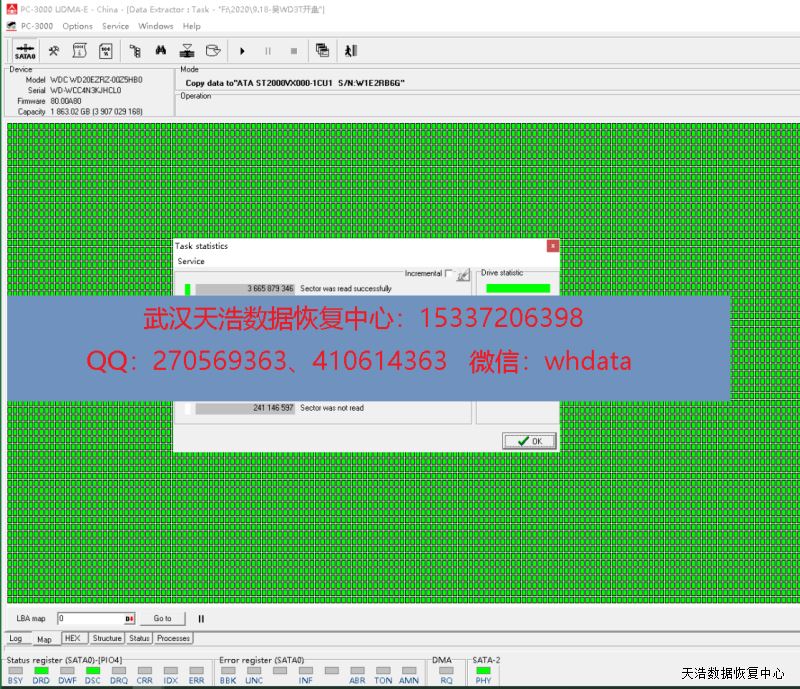Open the Processes tab
The width and height of the screenshot is (800, 689).
173,638
